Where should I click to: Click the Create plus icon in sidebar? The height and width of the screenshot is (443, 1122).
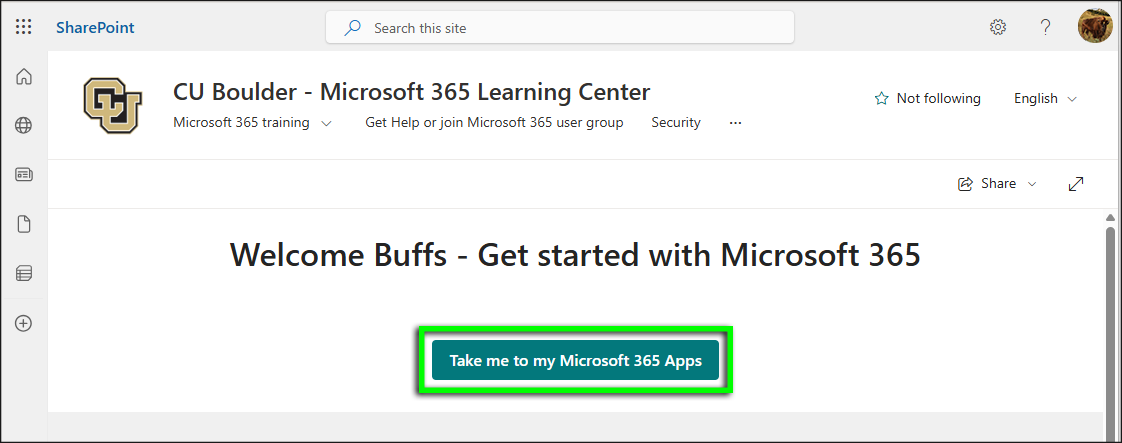24,323
